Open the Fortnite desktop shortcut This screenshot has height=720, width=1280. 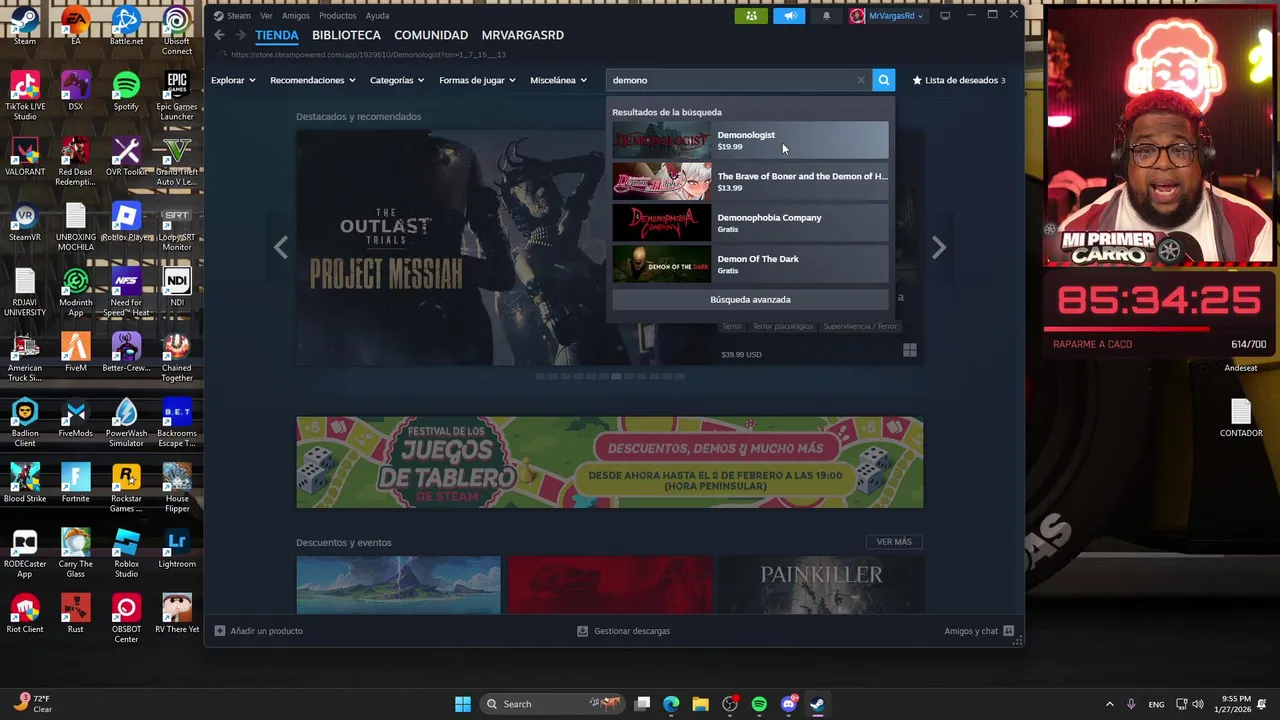pyautogui.click(x=76, y=484)
